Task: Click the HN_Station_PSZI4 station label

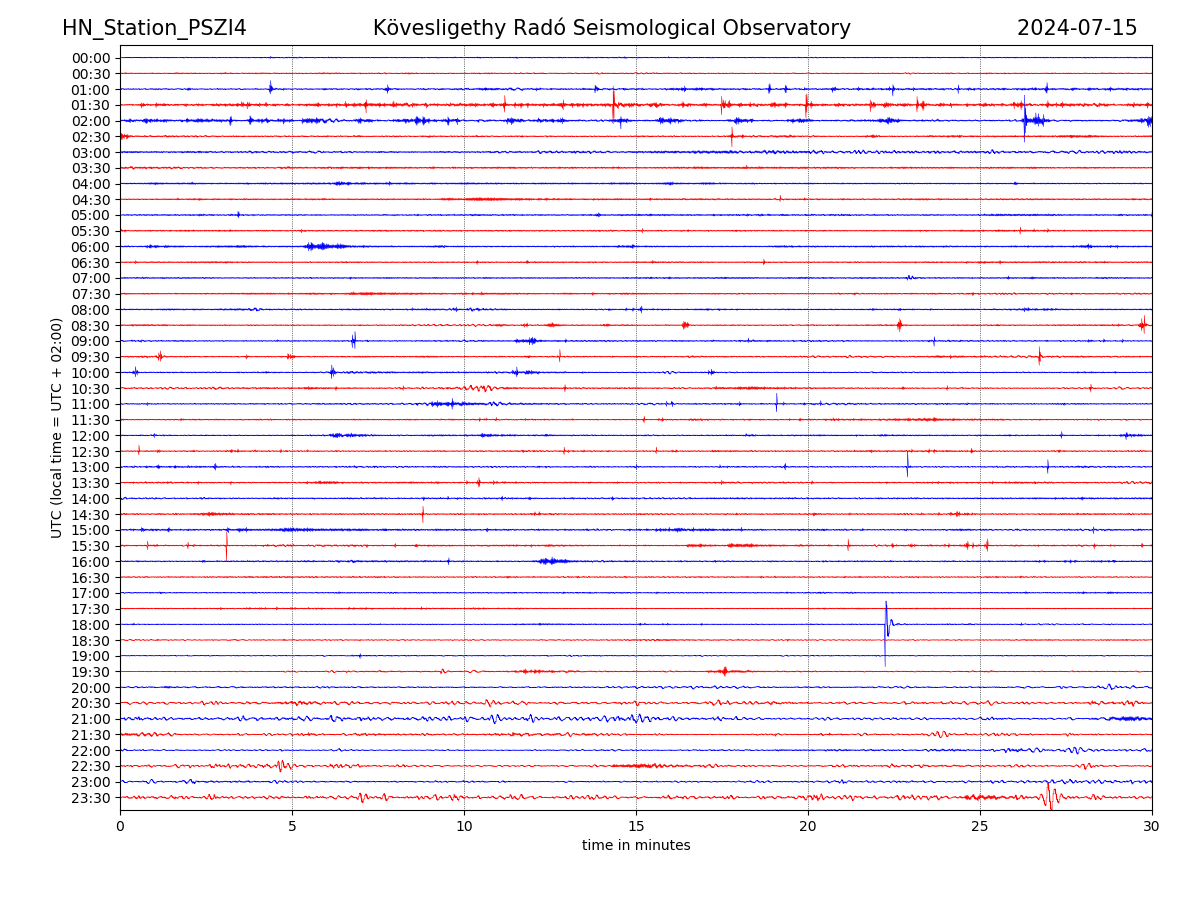Action: [154, 28]
